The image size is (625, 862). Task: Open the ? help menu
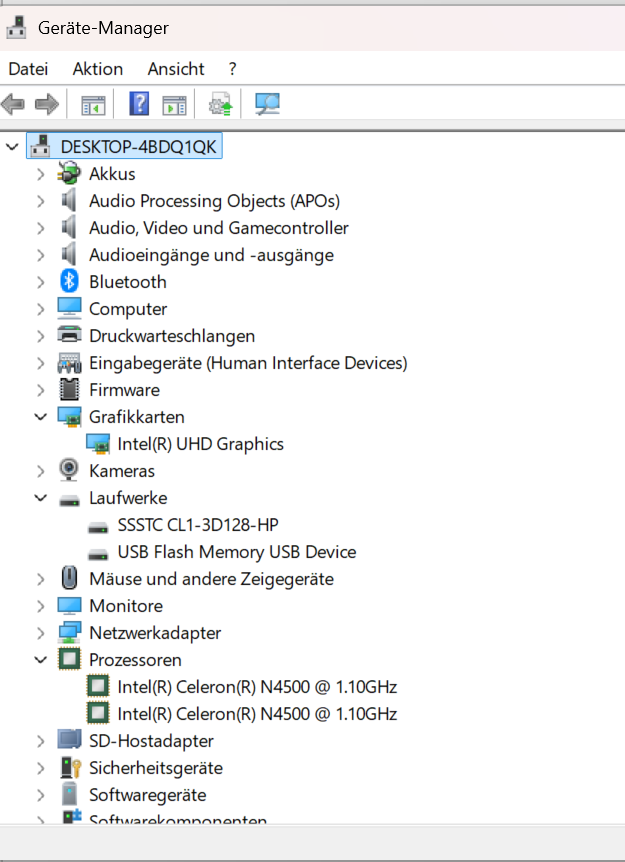click(x=233, y=69)
